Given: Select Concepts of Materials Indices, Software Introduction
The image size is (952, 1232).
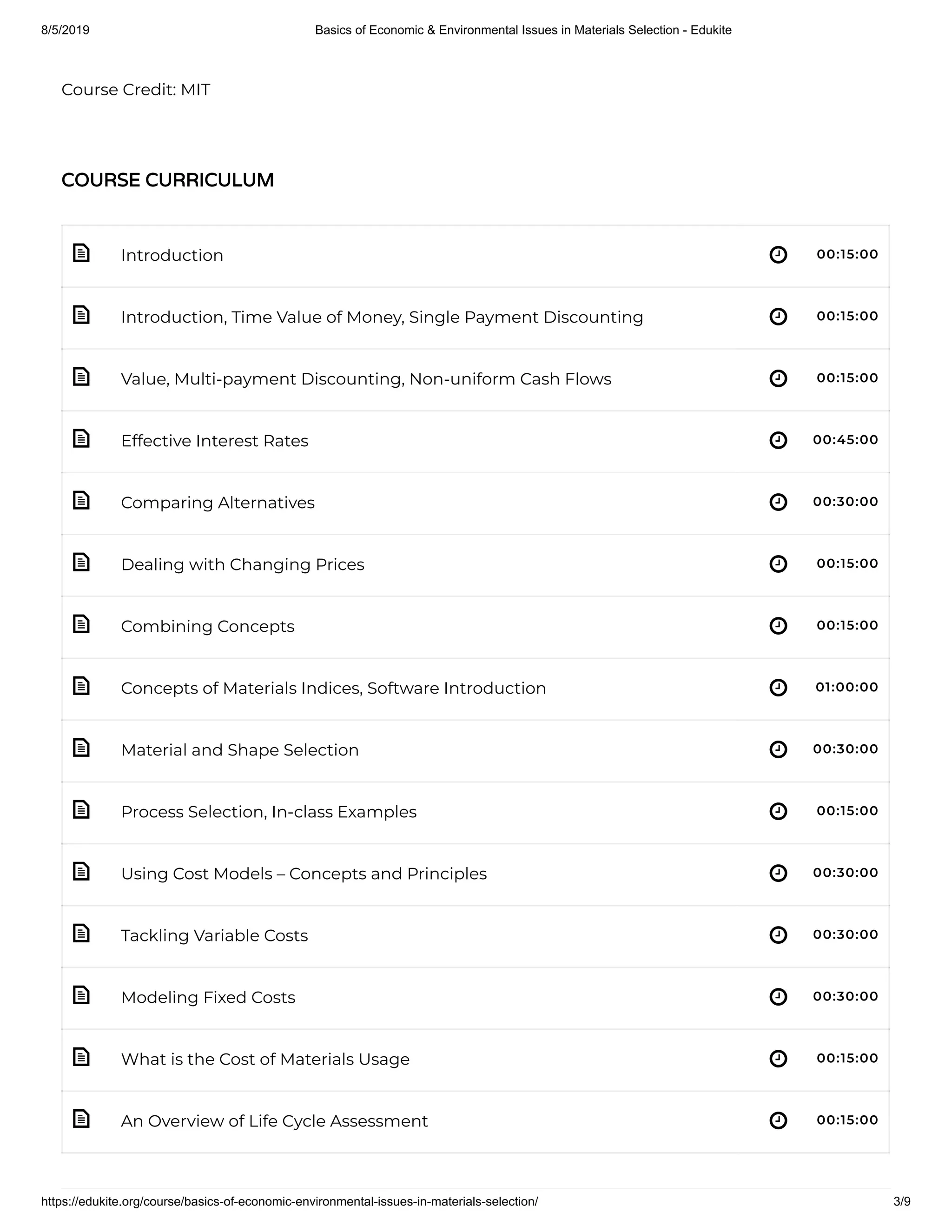Looking at the screenshot, I should [333, 688].
